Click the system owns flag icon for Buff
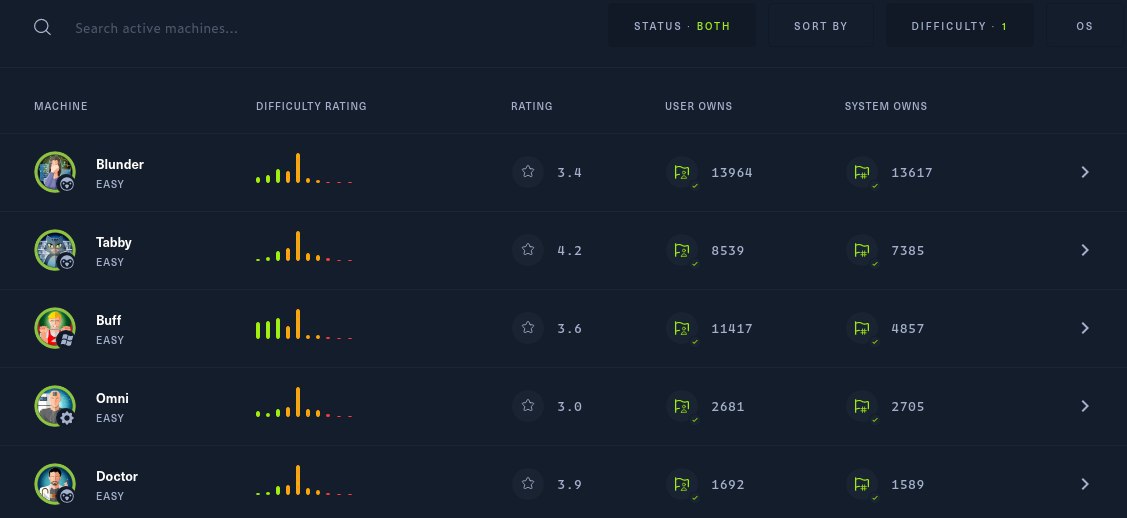 [x=861, y=328]
